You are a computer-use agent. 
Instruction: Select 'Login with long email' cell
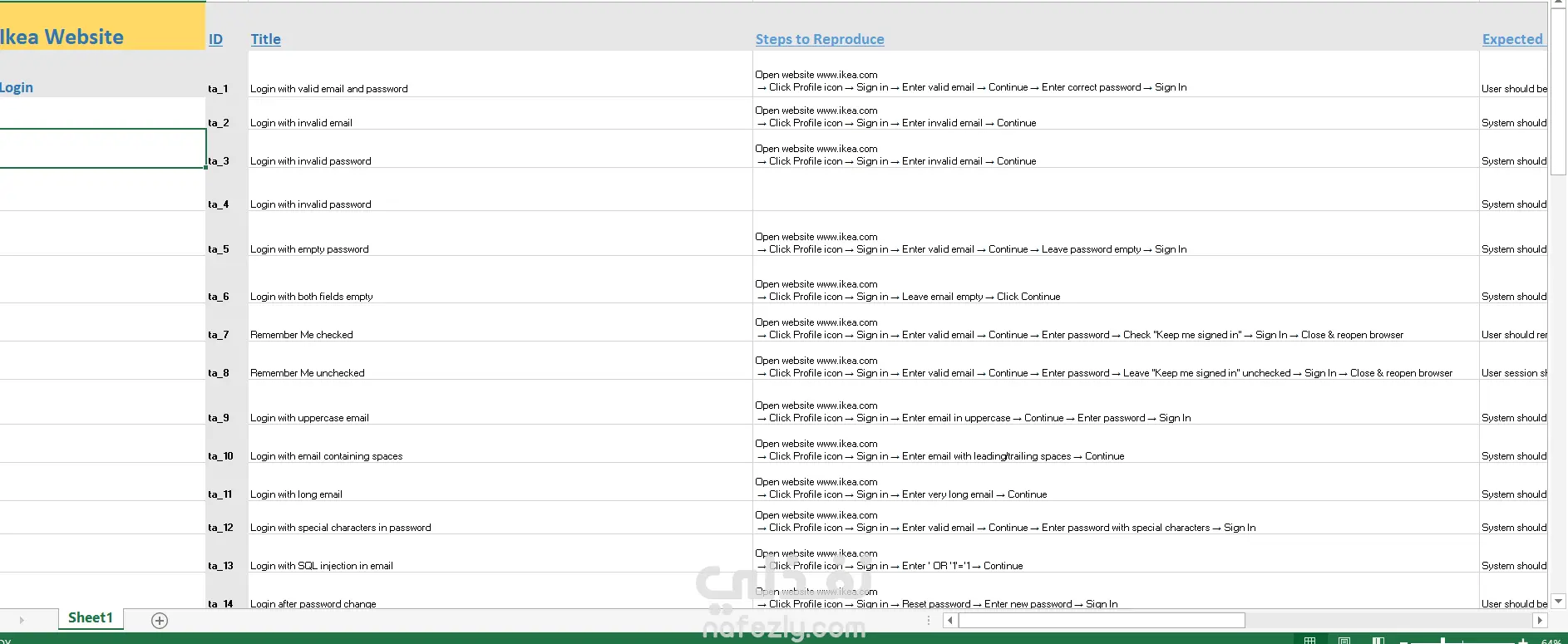pos(500,482)
